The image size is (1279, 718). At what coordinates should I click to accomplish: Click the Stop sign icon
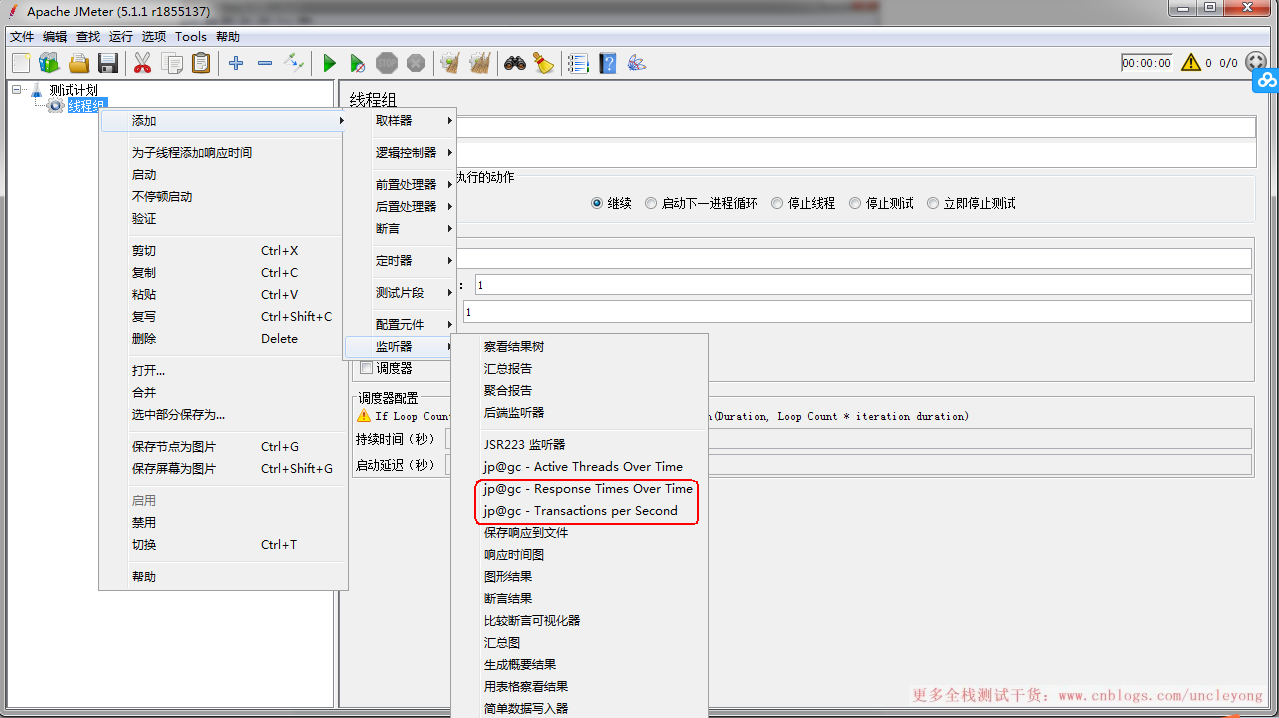click(387, 63)
